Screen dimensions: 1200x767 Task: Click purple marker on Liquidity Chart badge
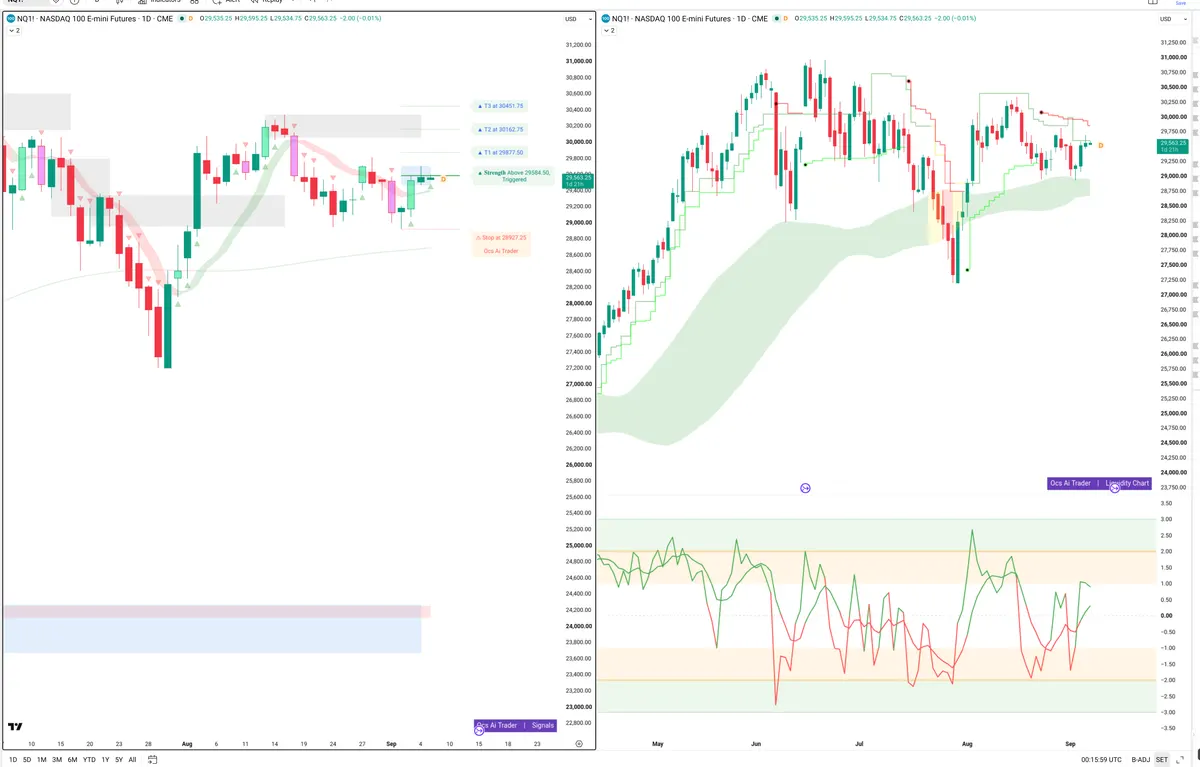coord(1115,487)
